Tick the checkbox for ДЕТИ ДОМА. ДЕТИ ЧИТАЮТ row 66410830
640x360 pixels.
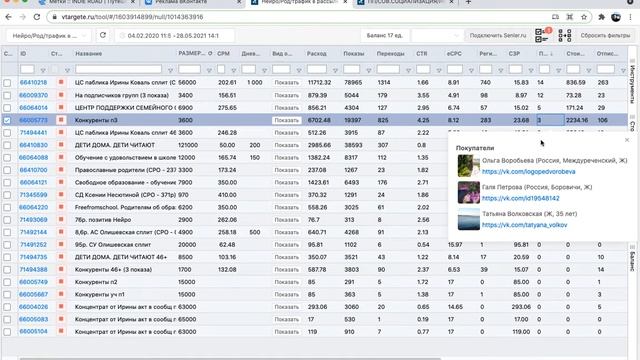click(7, 145)
